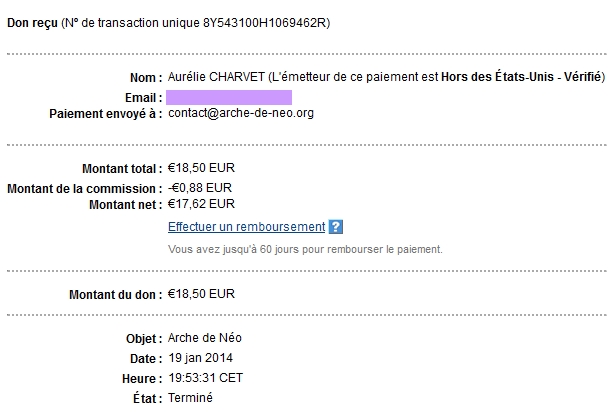This screenshot has height=412, width=615.
Task: Click the Hors des États-Unis - Vérifié text
Action: coord(521,77)
